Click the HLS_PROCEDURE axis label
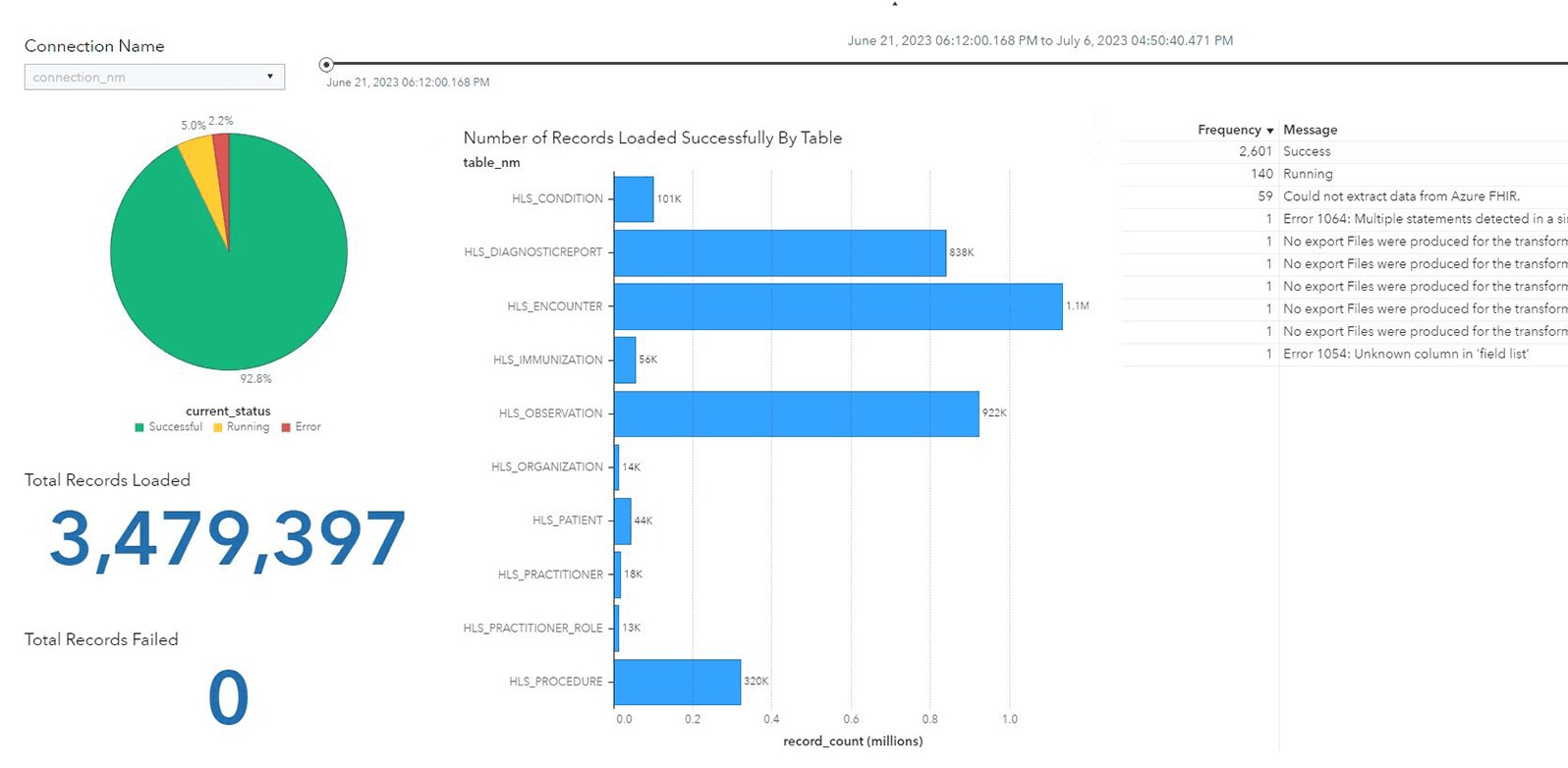 tap(556, 682)
